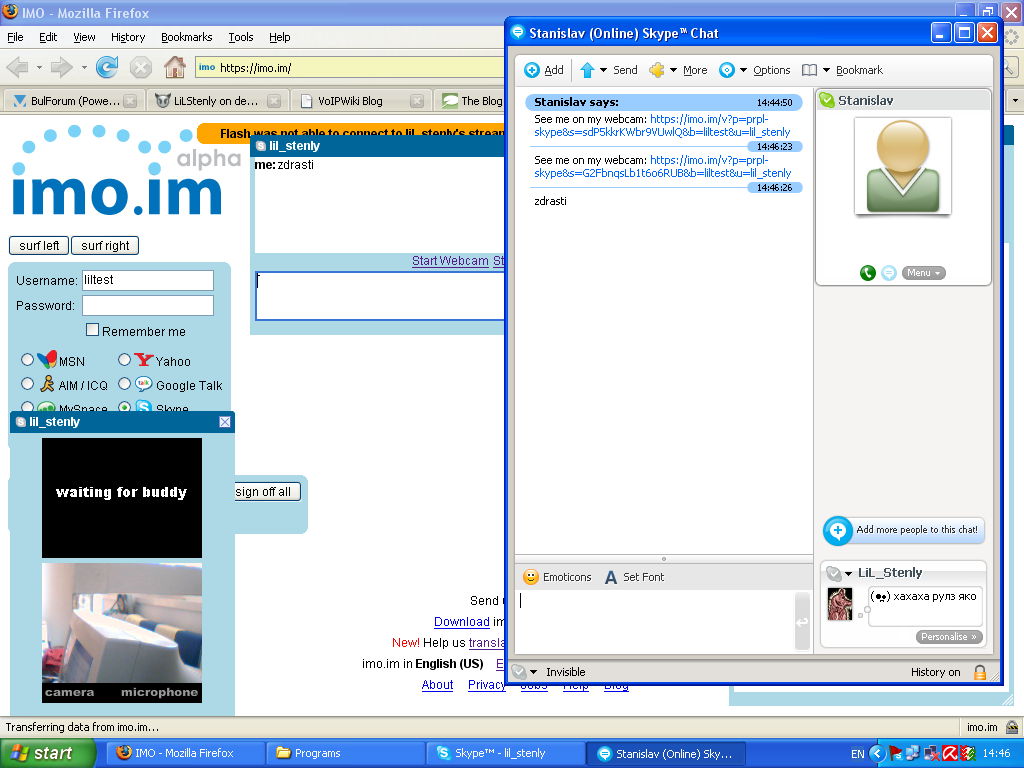The height and width of the screenshot is (768, 1024).
Task: Open Stanislav's Menu dropdown
Action: point(923,273)
